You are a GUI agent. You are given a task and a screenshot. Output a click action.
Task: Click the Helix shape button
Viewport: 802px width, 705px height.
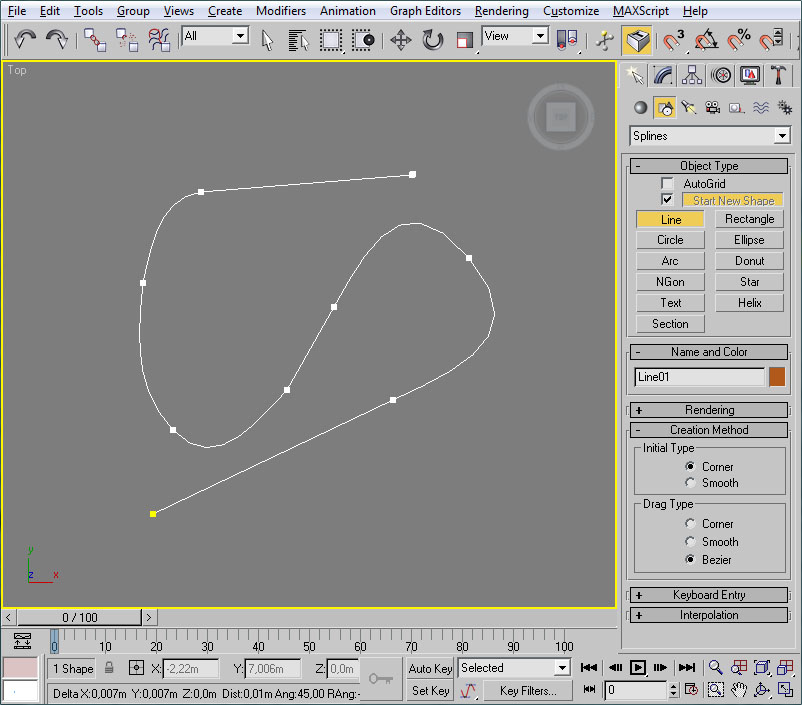point(749,303)
